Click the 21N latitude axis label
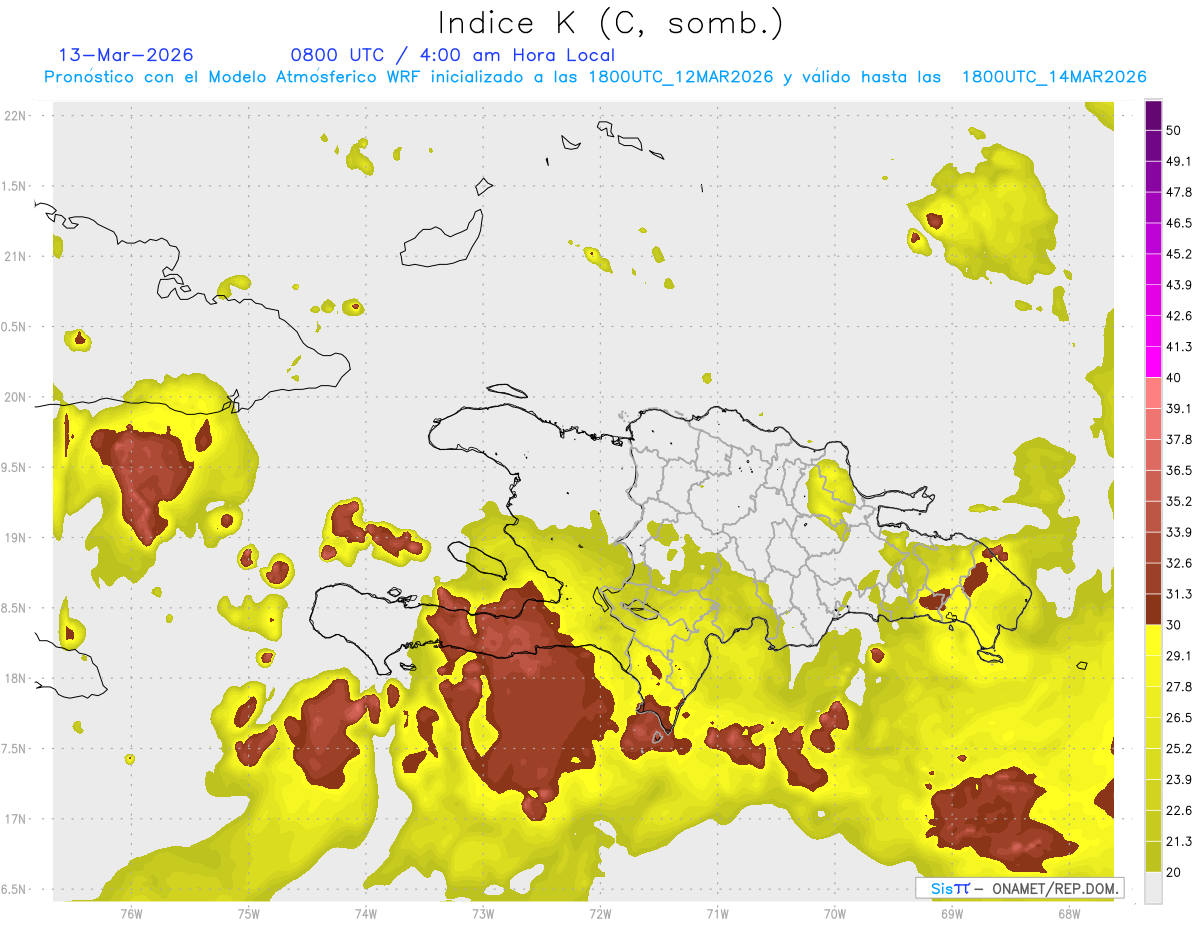Screen dimensions: 1200x927 point(16,256)
